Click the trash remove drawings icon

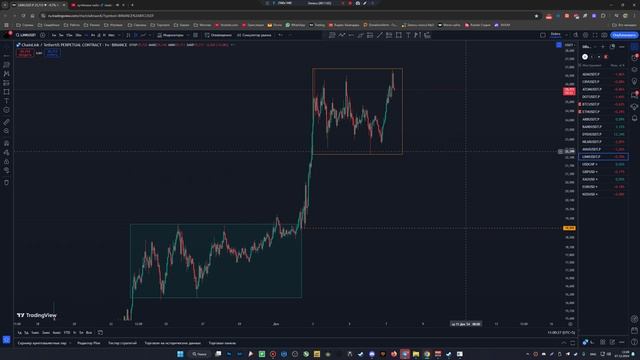tap(6, 182)
